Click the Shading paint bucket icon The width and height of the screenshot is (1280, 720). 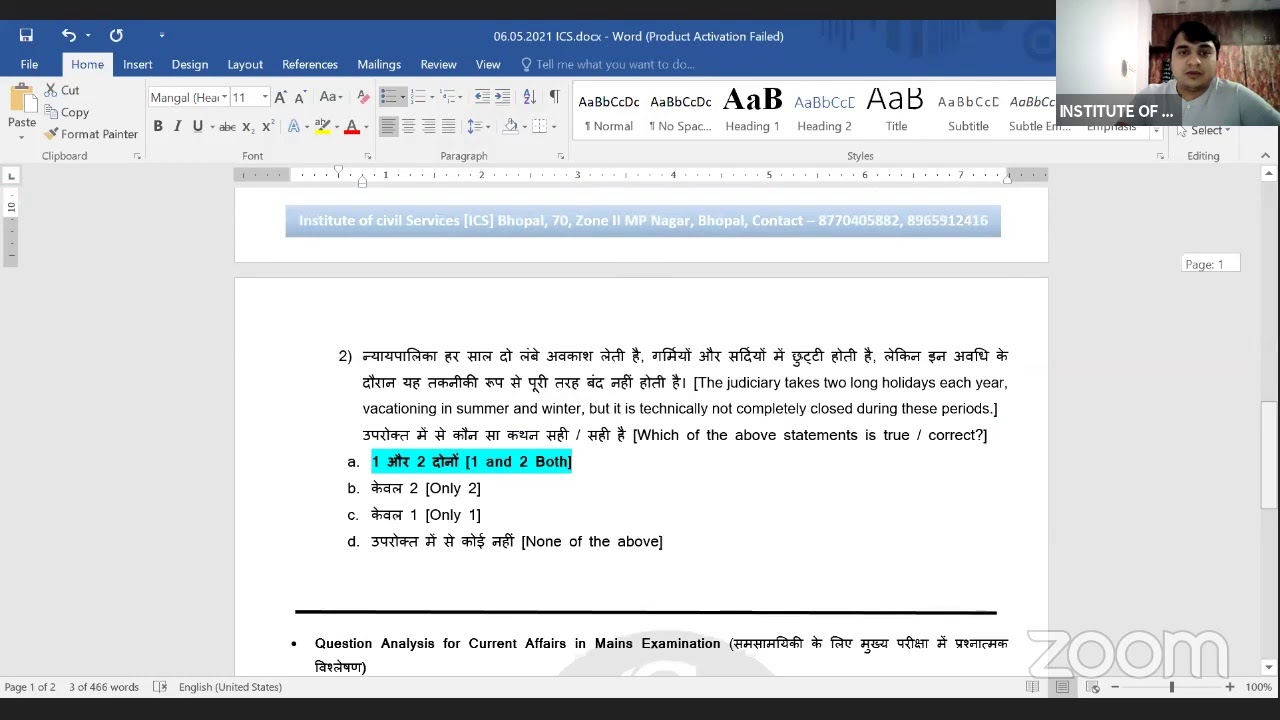click(510, 126)
